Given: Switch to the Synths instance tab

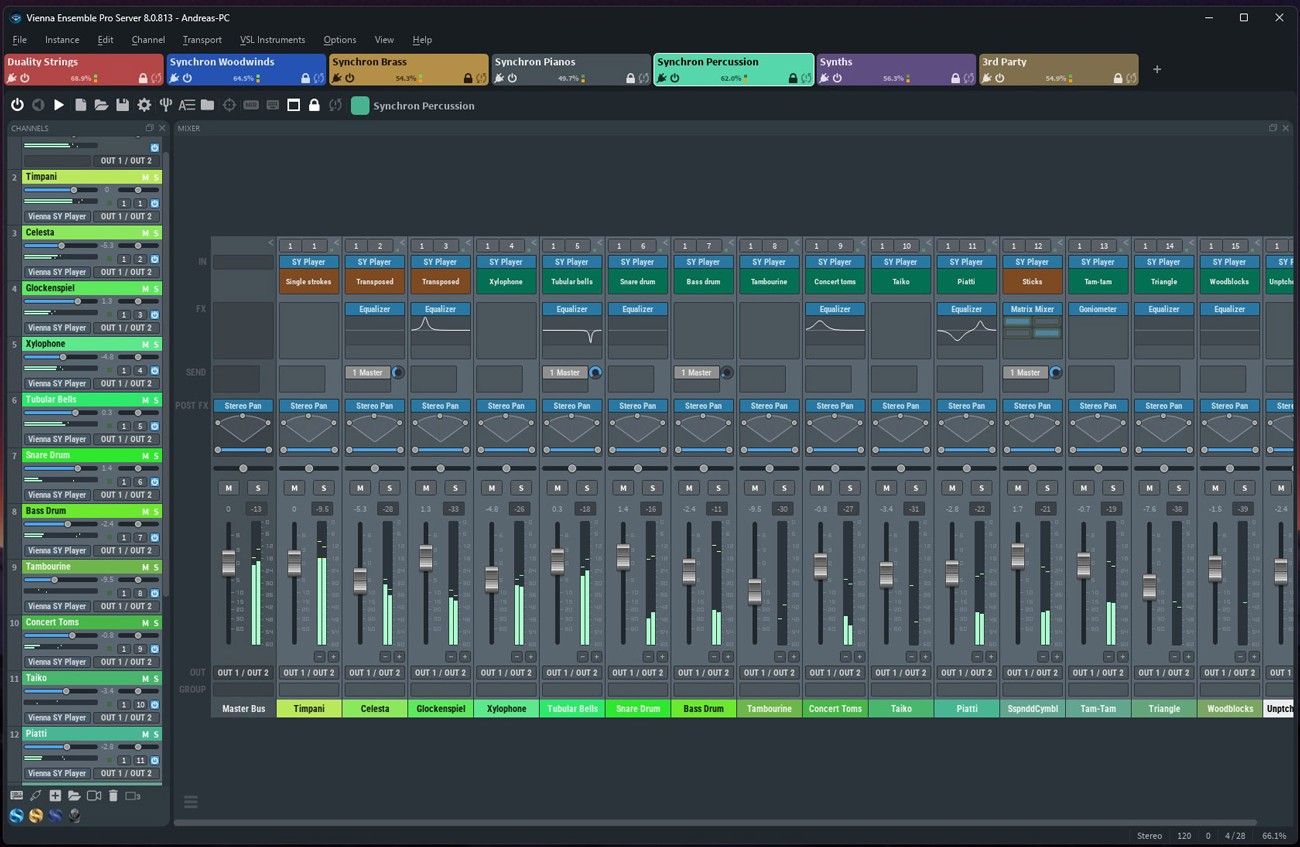Looking at the screenshot, I should click(895, 69).
